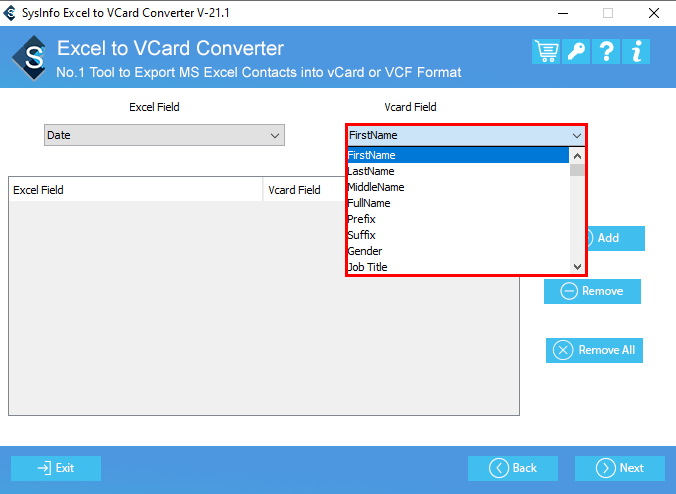Click the dropdown list scroll down arrow

click(x=577, y=267)
